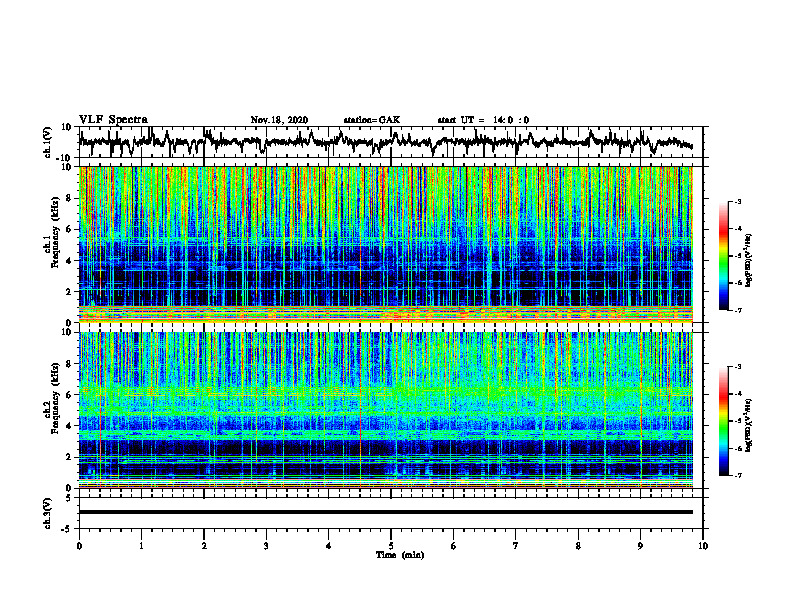
Task: Click the "4" tick on the time axis
Action: tap(329, 546)
